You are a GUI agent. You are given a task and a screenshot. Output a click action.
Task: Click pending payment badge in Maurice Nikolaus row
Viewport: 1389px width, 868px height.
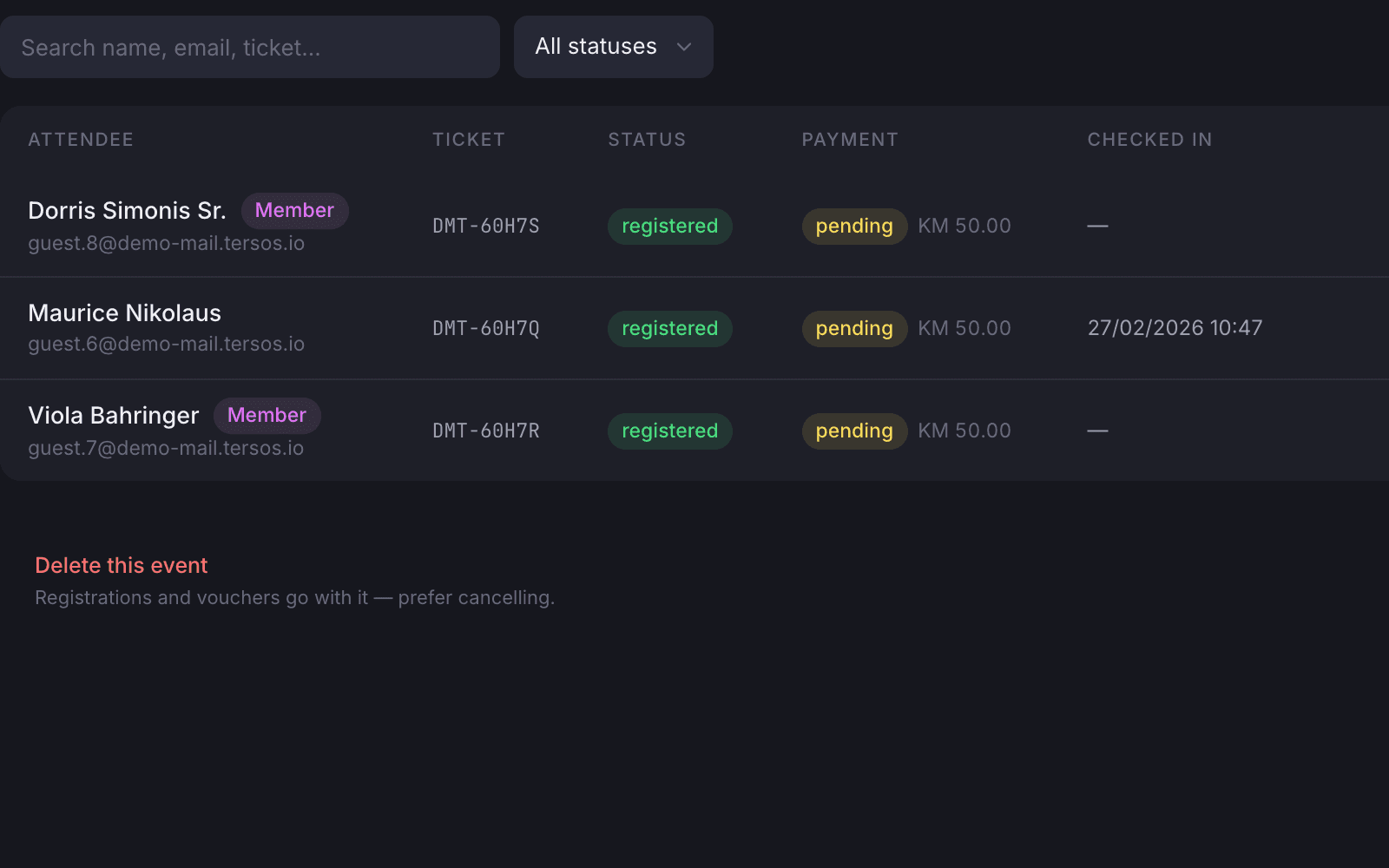point(854,328)
